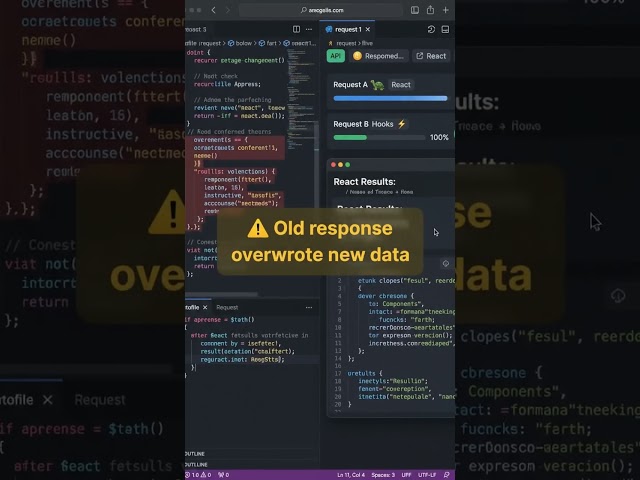Click the anogelis.com address bar
The height and width of the screenshot is (480, 640).
coord(321,10)
